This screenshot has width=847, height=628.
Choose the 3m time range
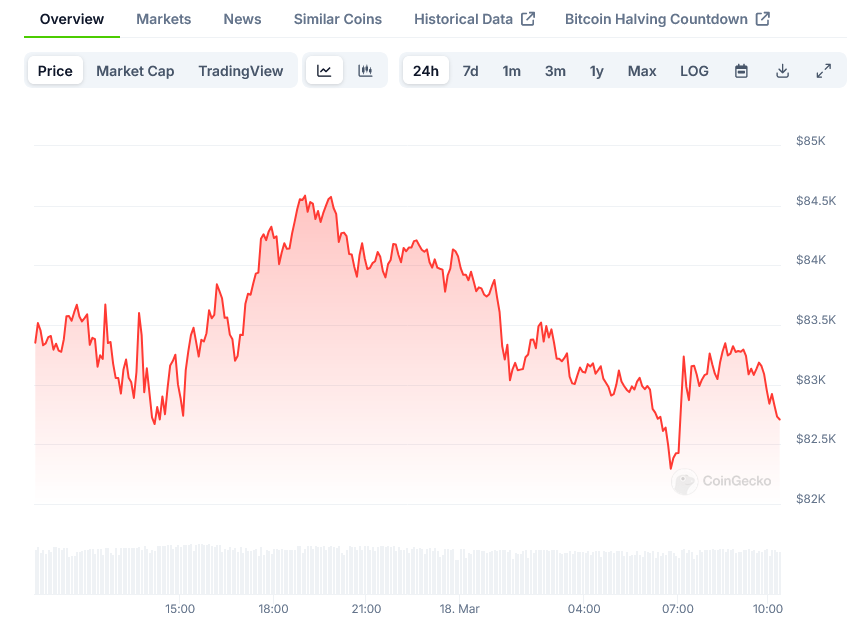(x=555, y=71)
